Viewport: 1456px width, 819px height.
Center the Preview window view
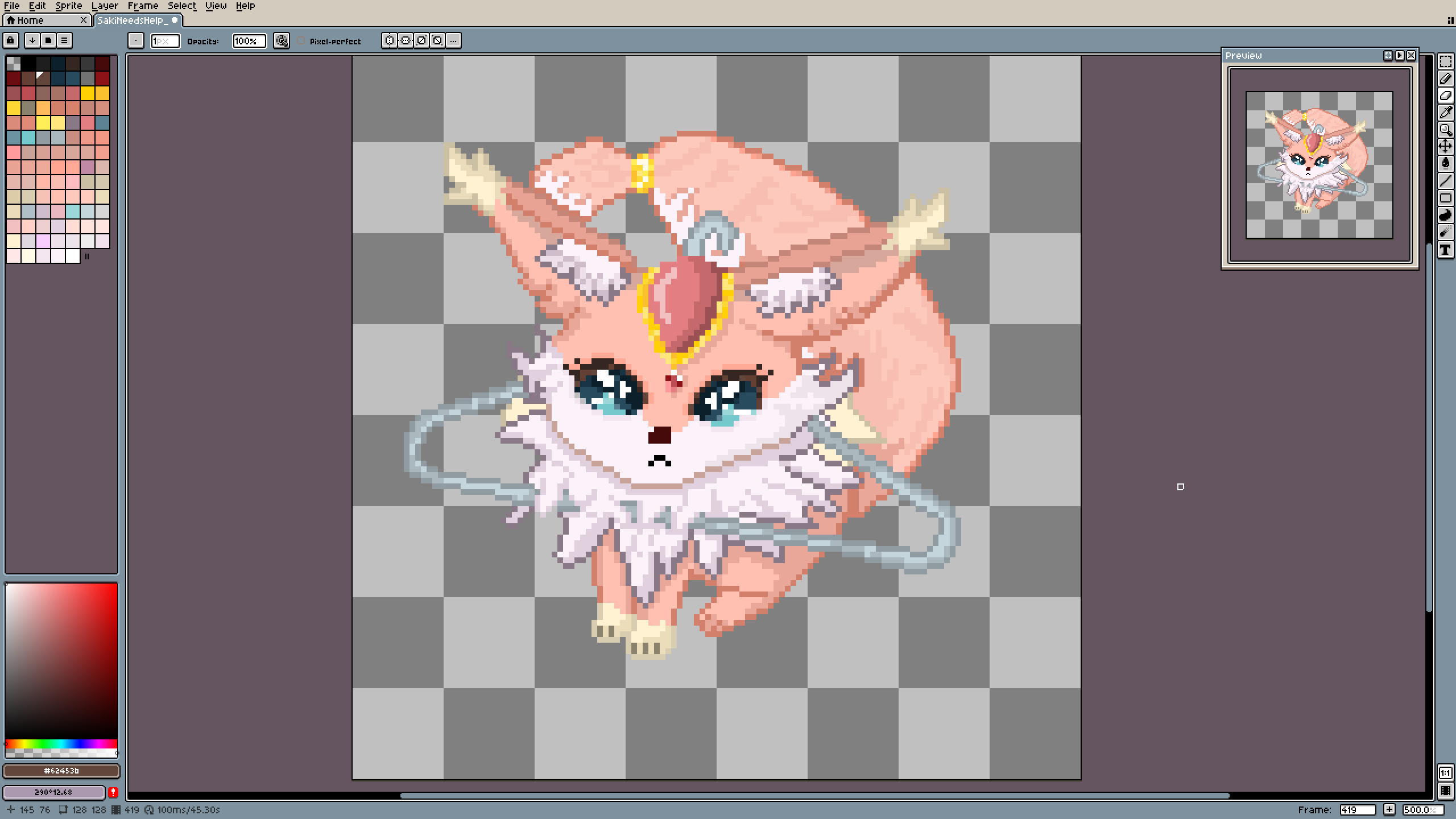tap(1388, 56)
